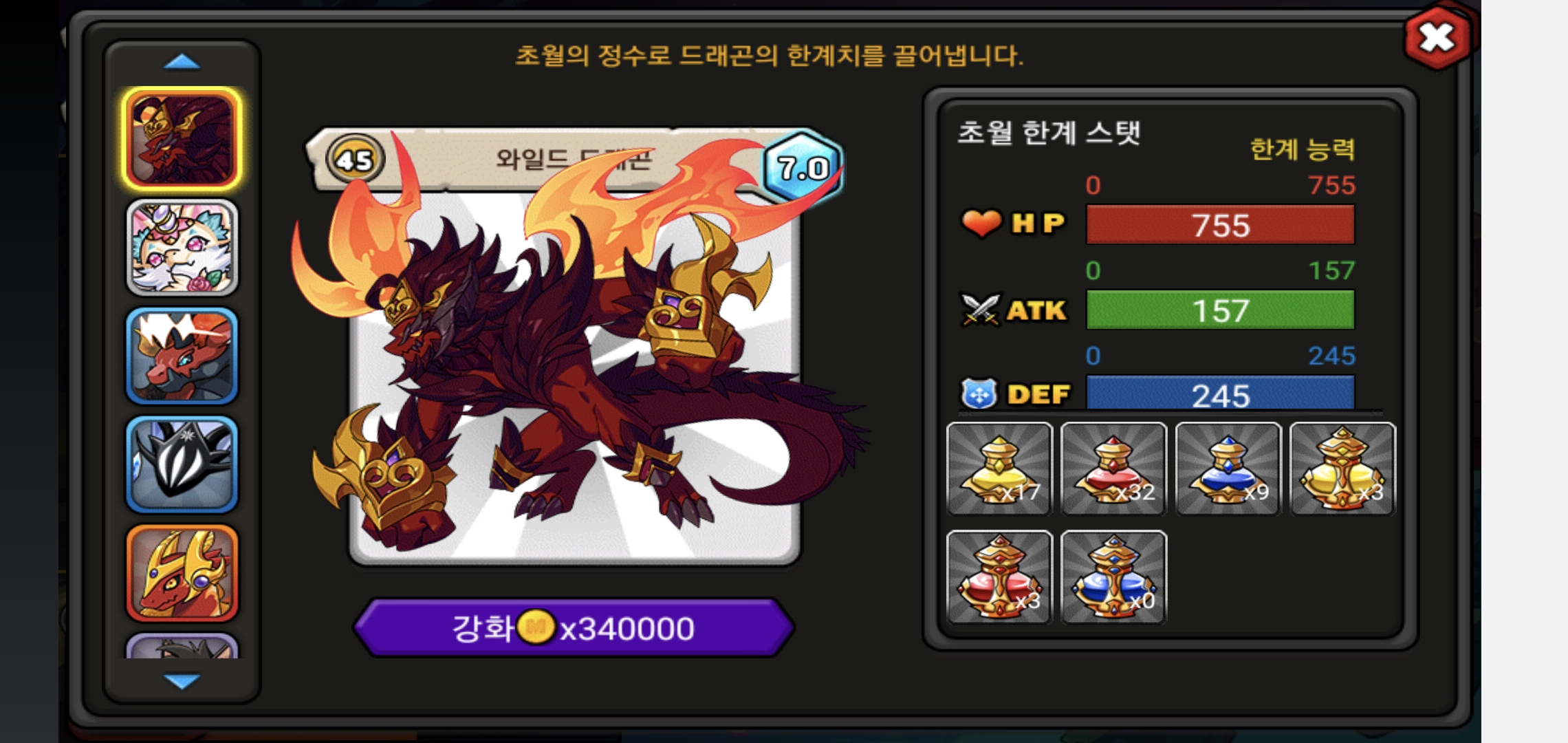1568x743 pixels.
Task: Click the red HP 755 bar
Action: coord(1220,224)
